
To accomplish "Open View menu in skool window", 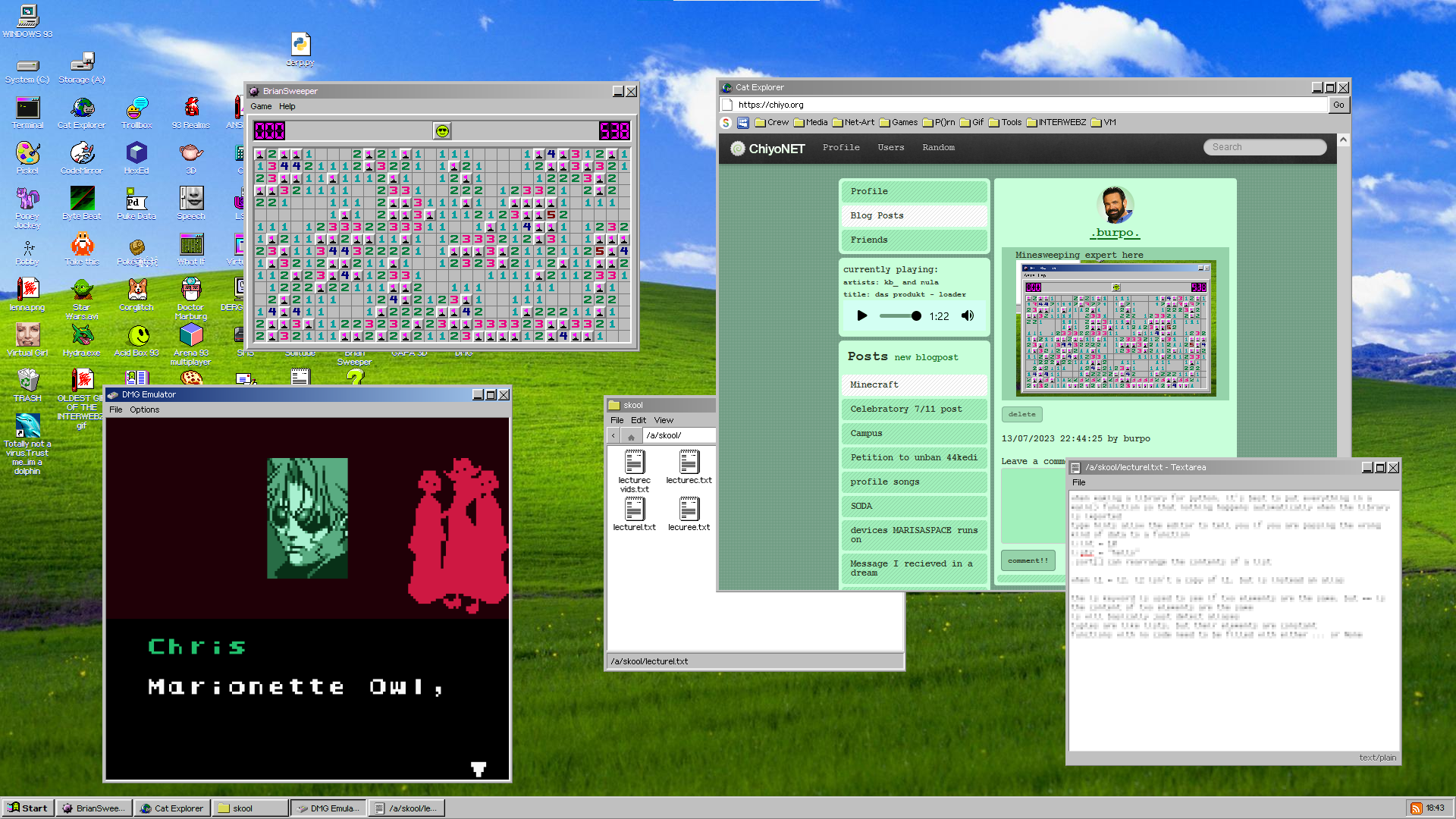I will coord(664,420).
